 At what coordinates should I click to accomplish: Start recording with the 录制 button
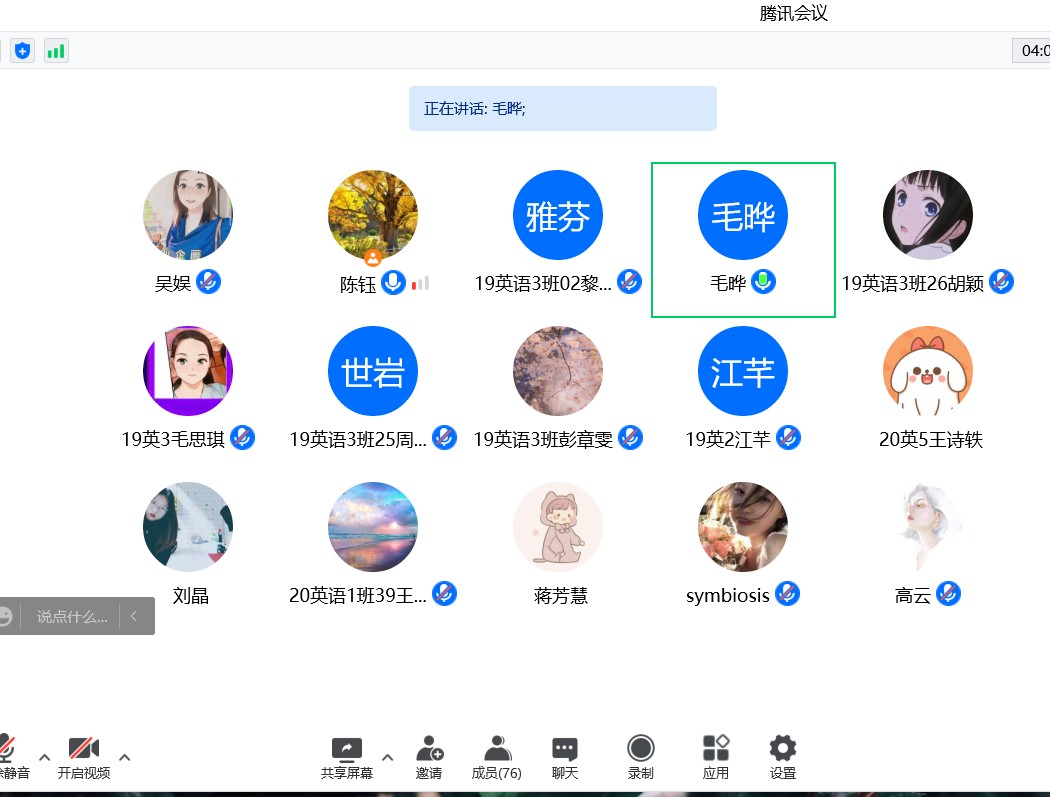click(x=641, y=749)
